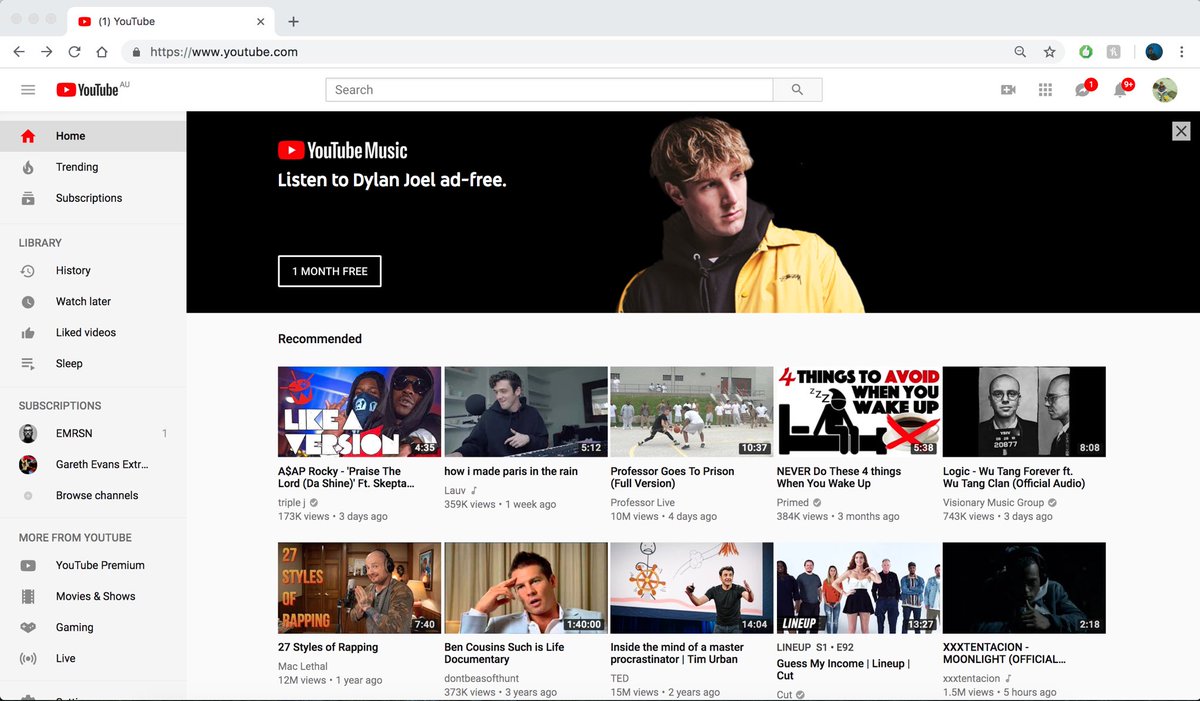Click the xxxtentacion channel name
Viewport: 1200px width, 701px height.
[x=970, y=679]
